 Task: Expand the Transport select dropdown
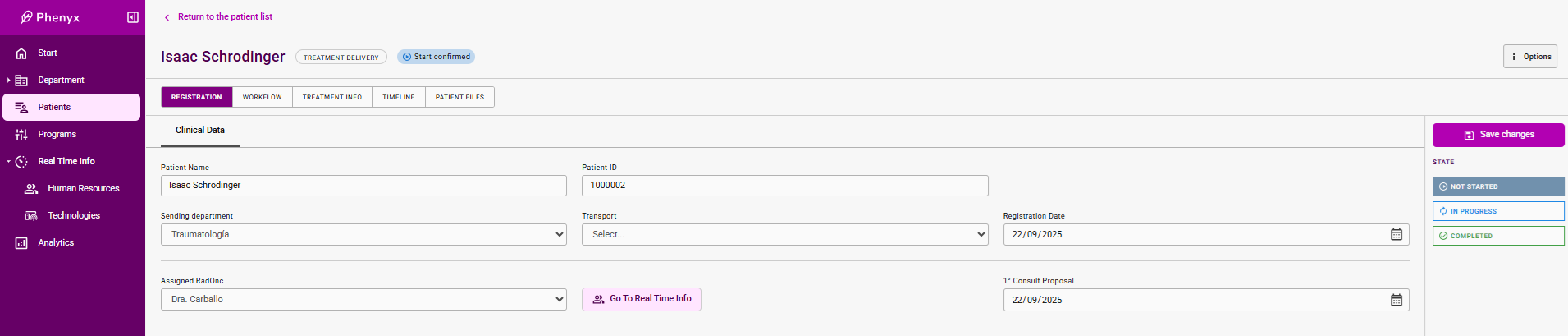click(x=784, y=235)
